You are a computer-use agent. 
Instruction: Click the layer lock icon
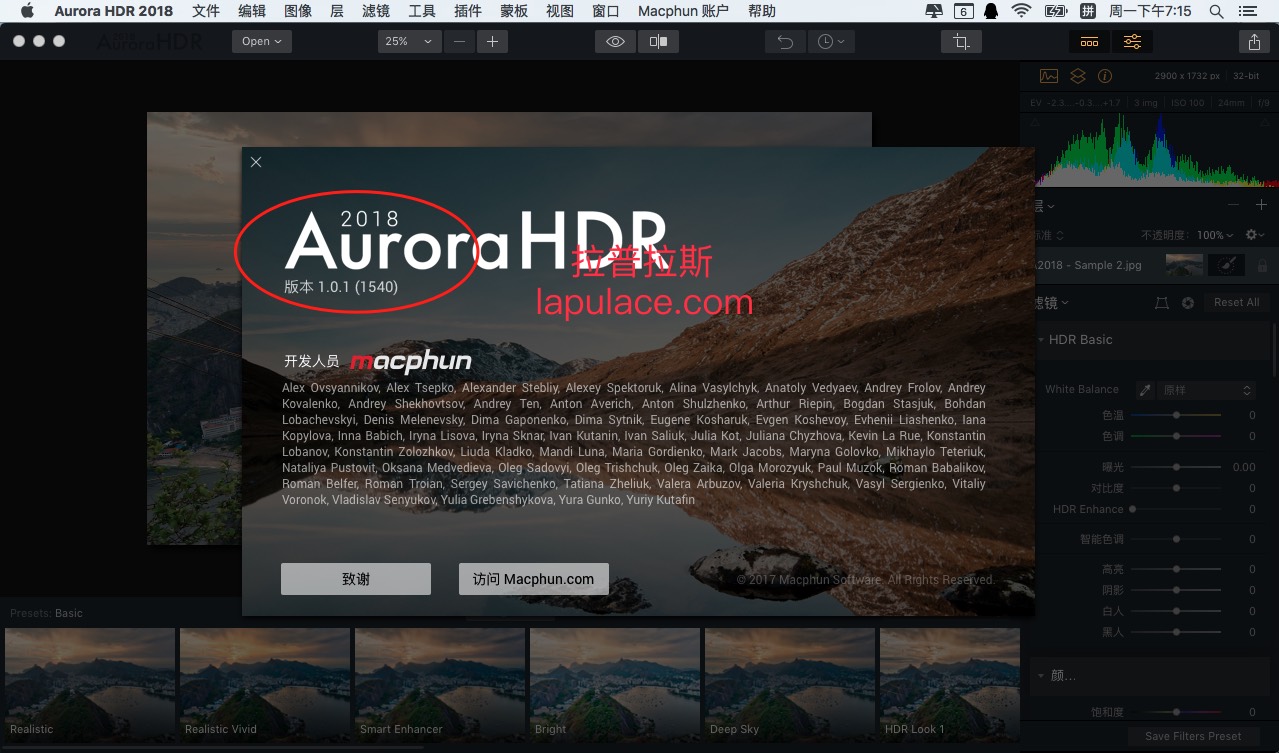pyautogui.click(x=1262, y=266)
